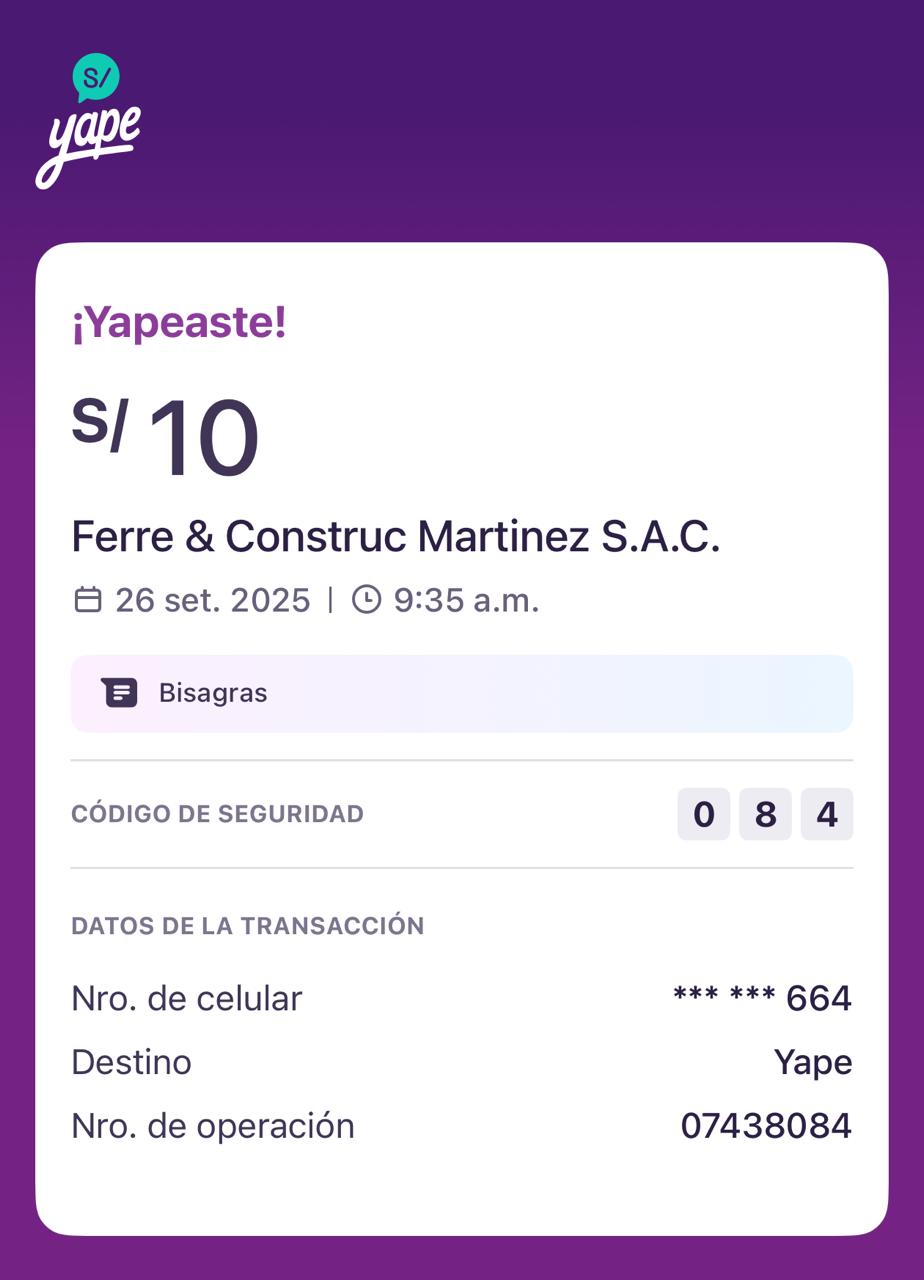Tap the Destino value Yape

click(813, 1062)
